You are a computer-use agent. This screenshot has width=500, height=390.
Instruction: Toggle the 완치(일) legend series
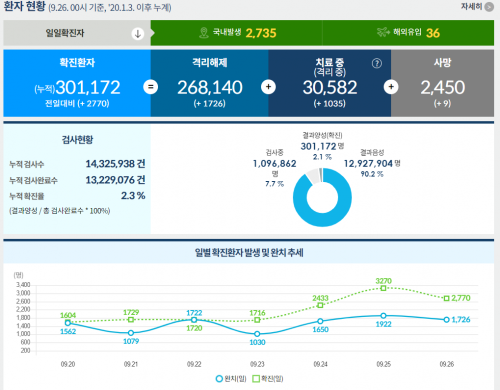(231, 379)
